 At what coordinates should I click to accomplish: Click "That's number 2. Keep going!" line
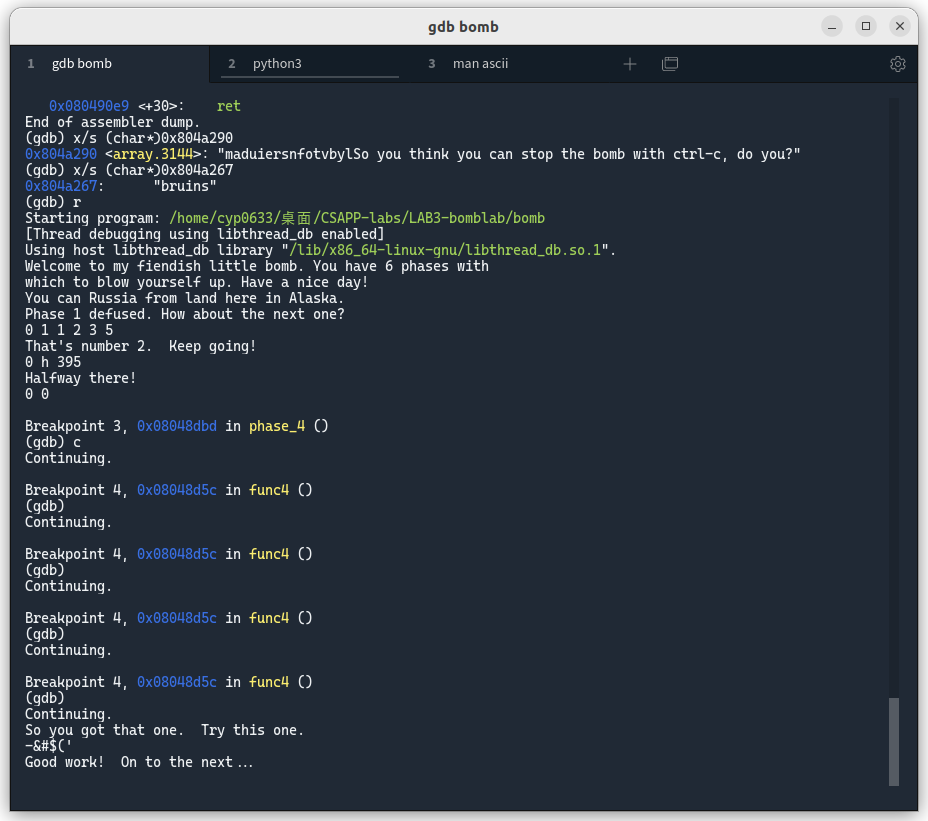(140, 346)
